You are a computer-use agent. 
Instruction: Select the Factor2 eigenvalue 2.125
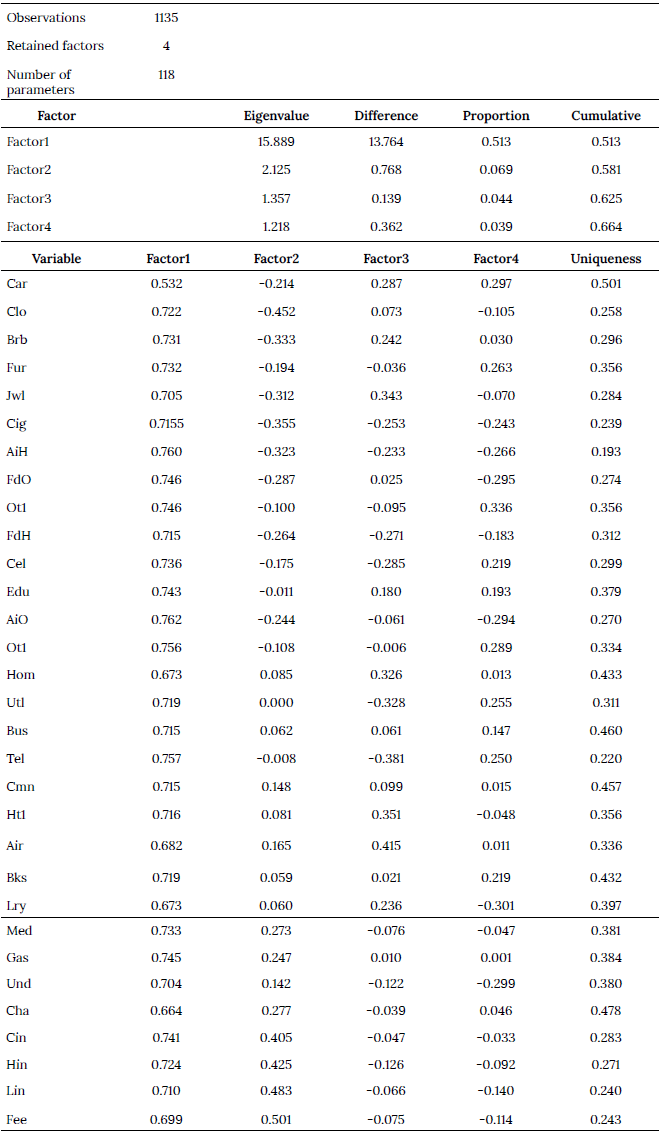(x=276, y=170)
